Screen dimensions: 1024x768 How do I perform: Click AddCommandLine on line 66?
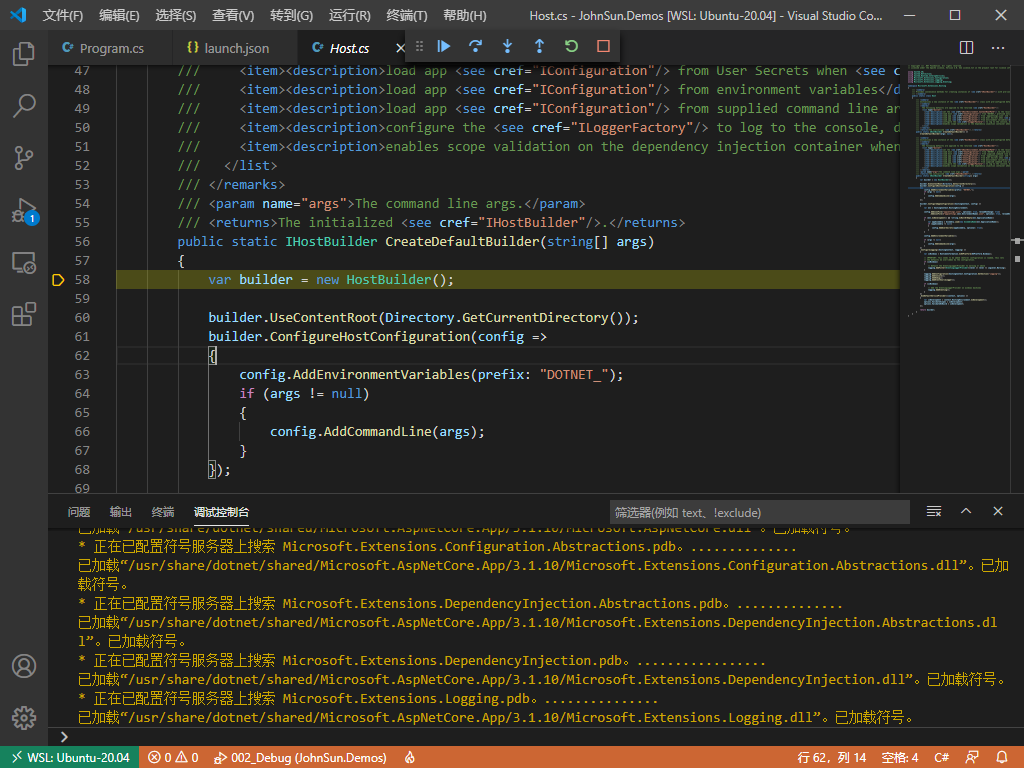click(377, 432)
